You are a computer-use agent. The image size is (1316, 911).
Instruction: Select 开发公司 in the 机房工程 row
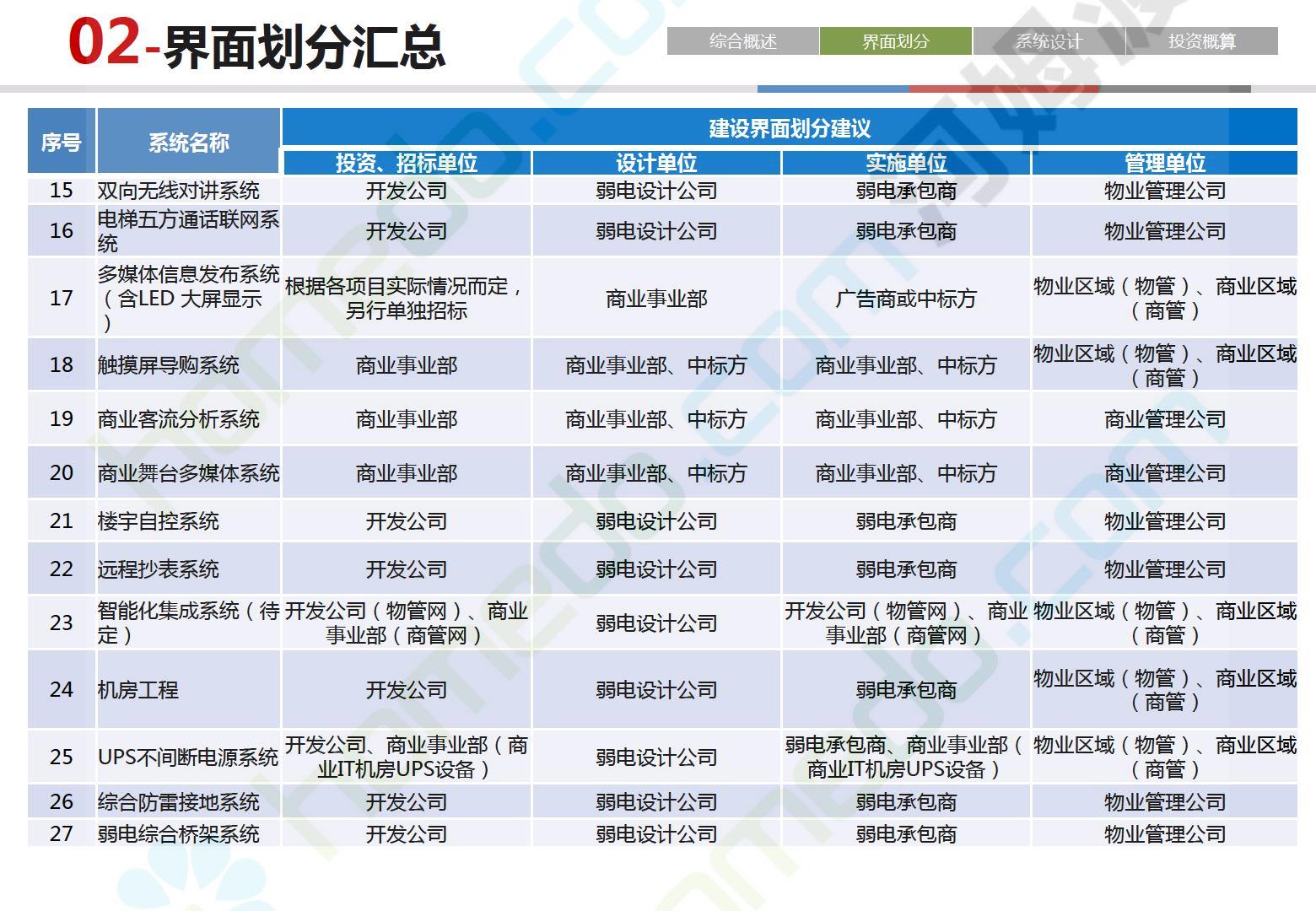tap(407, 690)
